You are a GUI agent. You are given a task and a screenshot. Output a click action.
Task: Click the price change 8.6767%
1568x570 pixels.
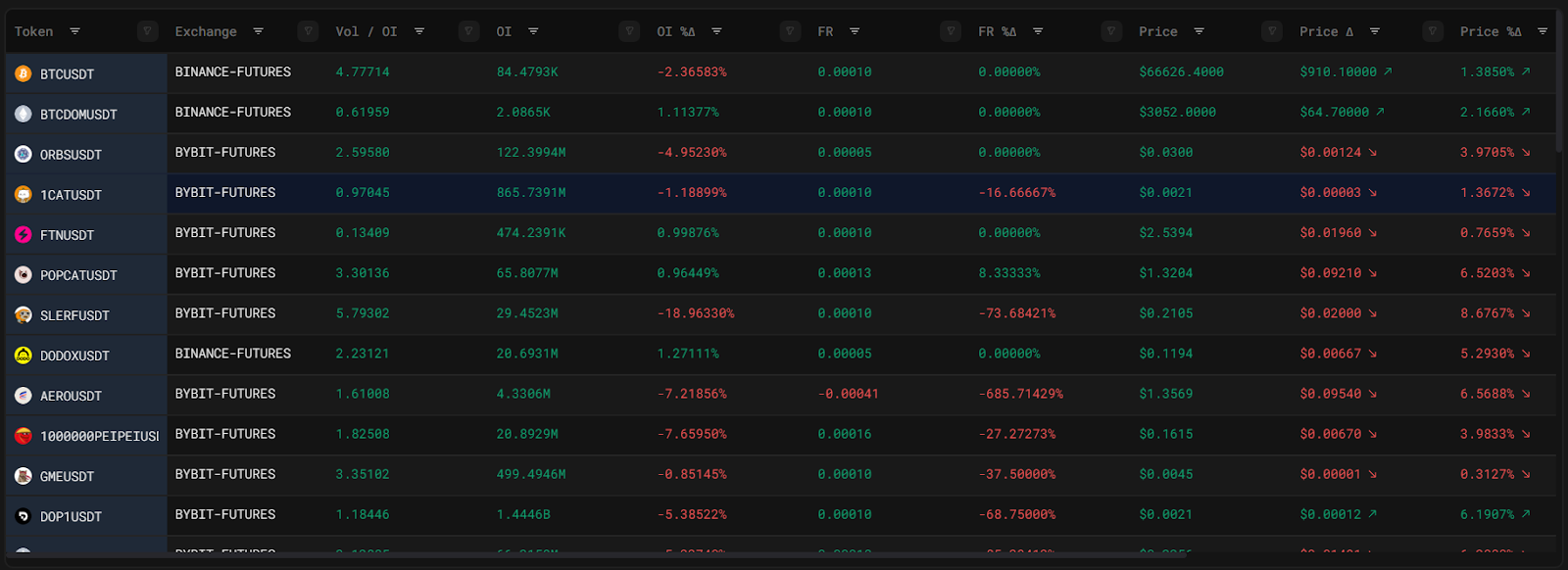point(1488,313)
